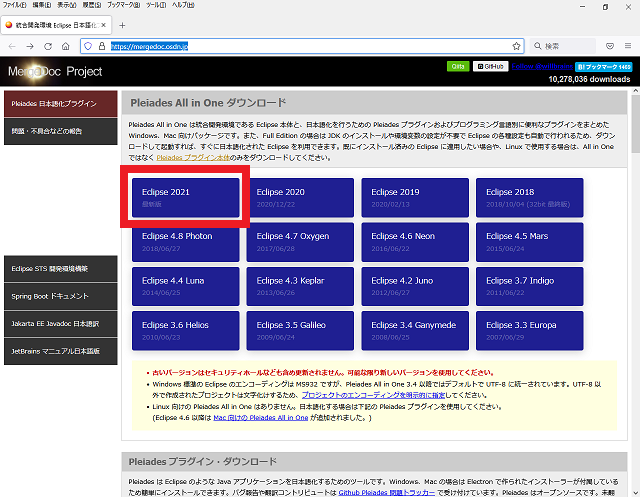Reload the page with the refresh icon
This screenshot has height=497, width=640.
pyautogui.click(x=48, y=47)
